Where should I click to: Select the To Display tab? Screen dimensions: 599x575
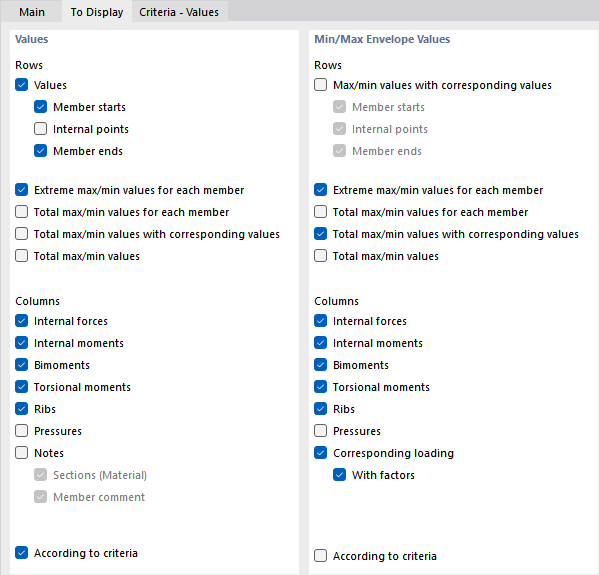click(97, 12)
